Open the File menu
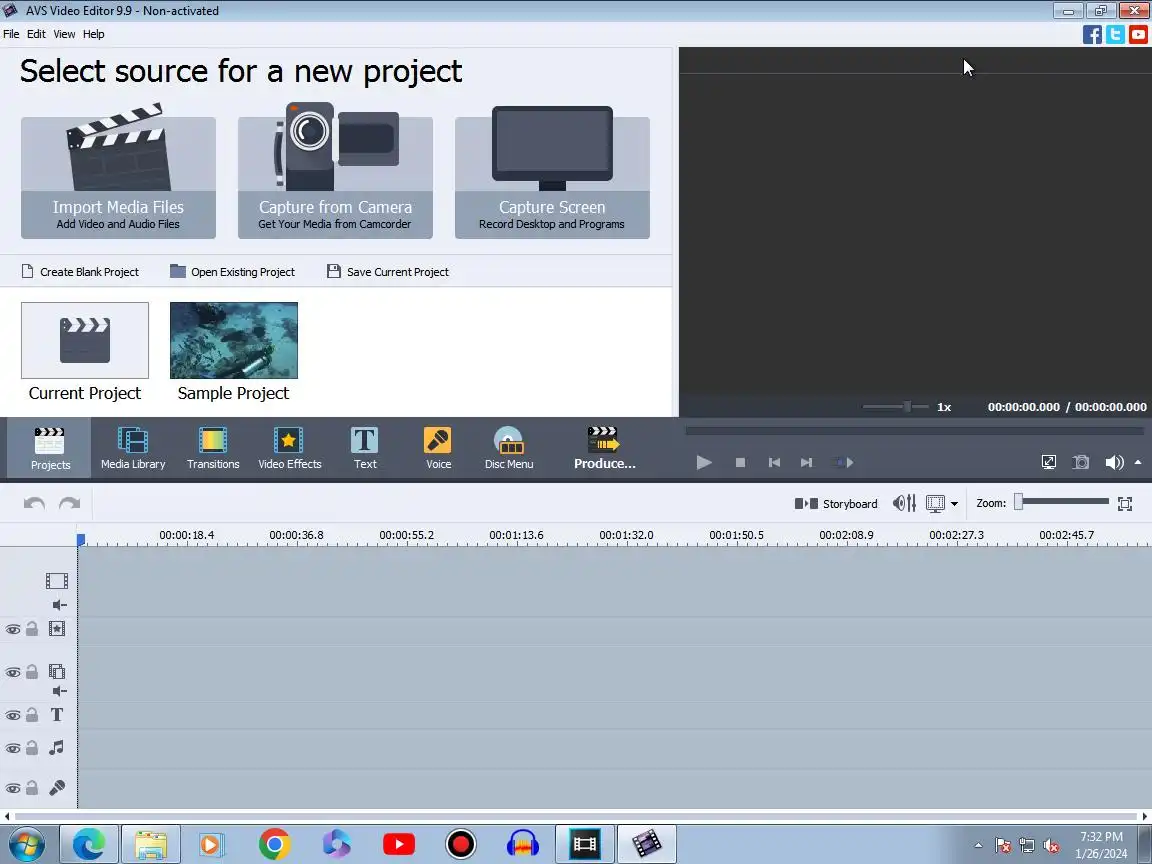The width and height of the screenshot is (1152, 864). pos(11,34)
